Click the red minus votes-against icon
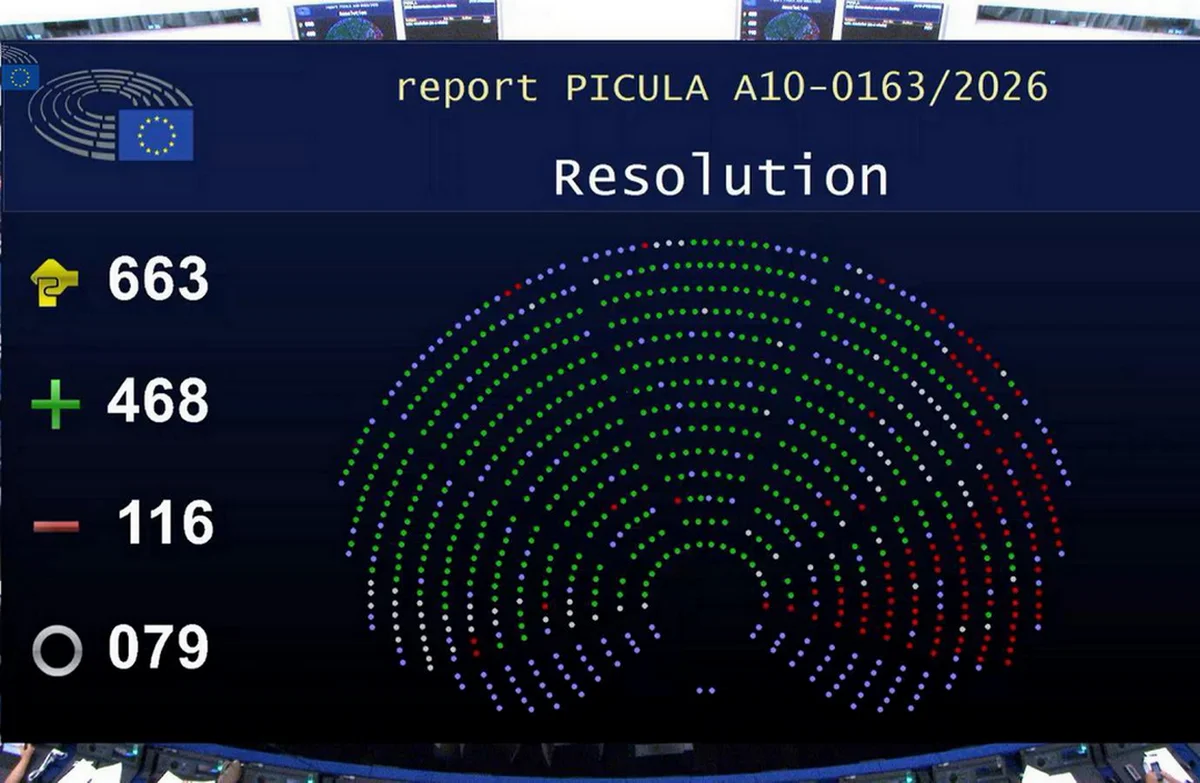 (55, 526)
